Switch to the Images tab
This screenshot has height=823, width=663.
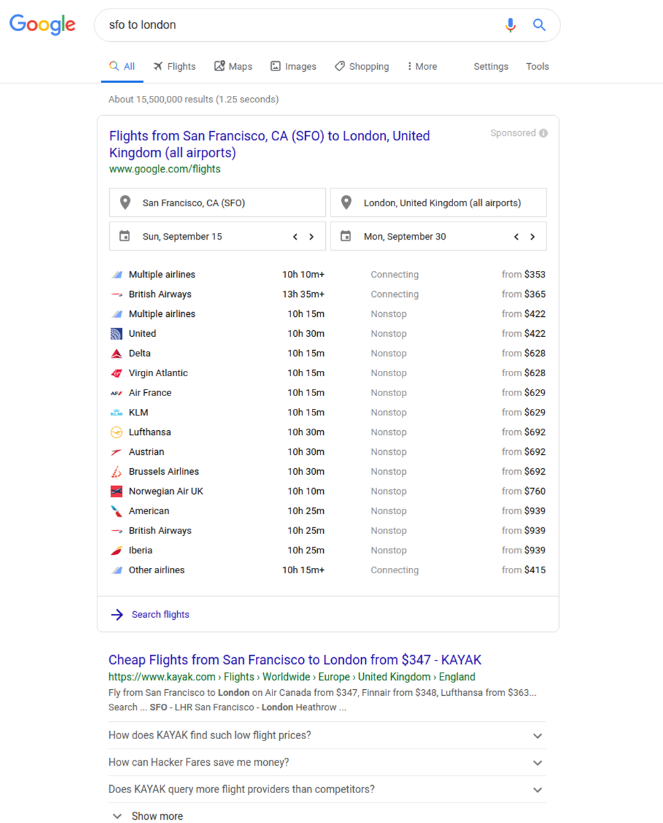(x=293, y=67)
